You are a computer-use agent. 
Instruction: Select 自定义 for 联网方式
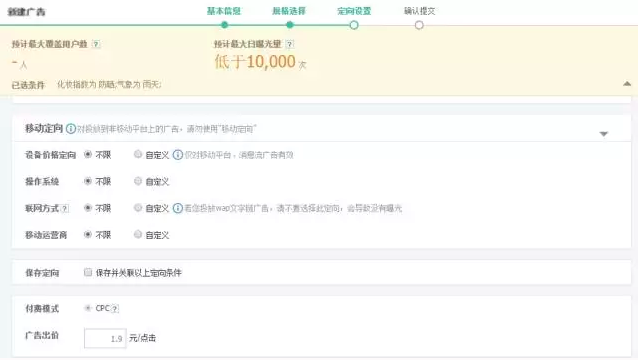click(x=138, y=208)
